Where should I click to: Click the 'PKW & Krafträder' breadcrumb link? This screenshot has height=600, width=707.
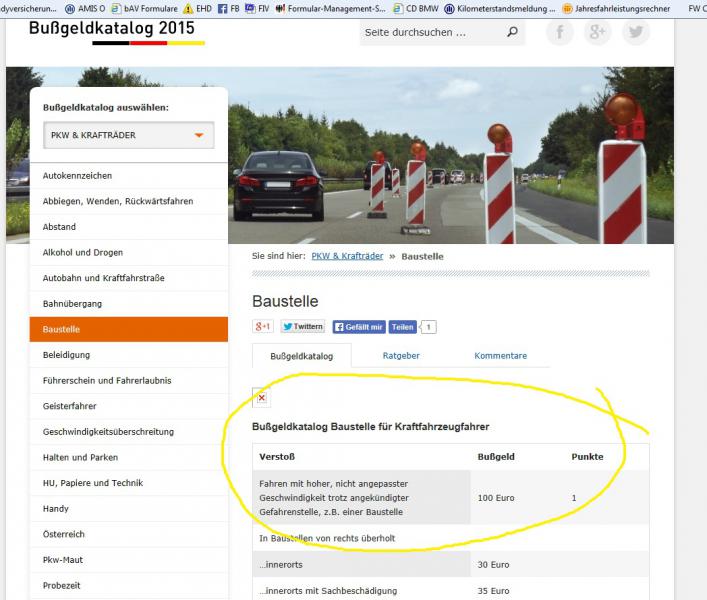point(347,257)
